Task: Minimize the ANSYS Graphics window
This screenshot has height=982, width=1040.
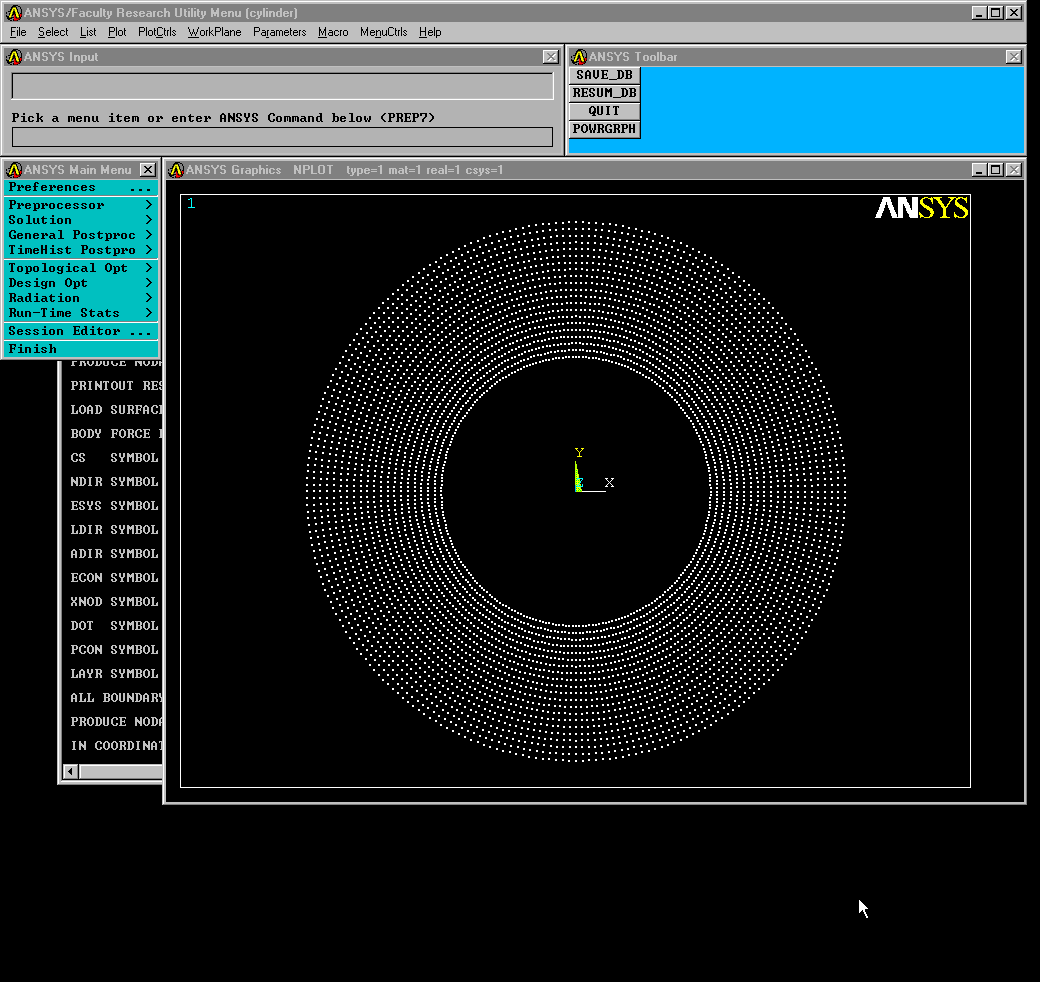Action: coord(979,170)
